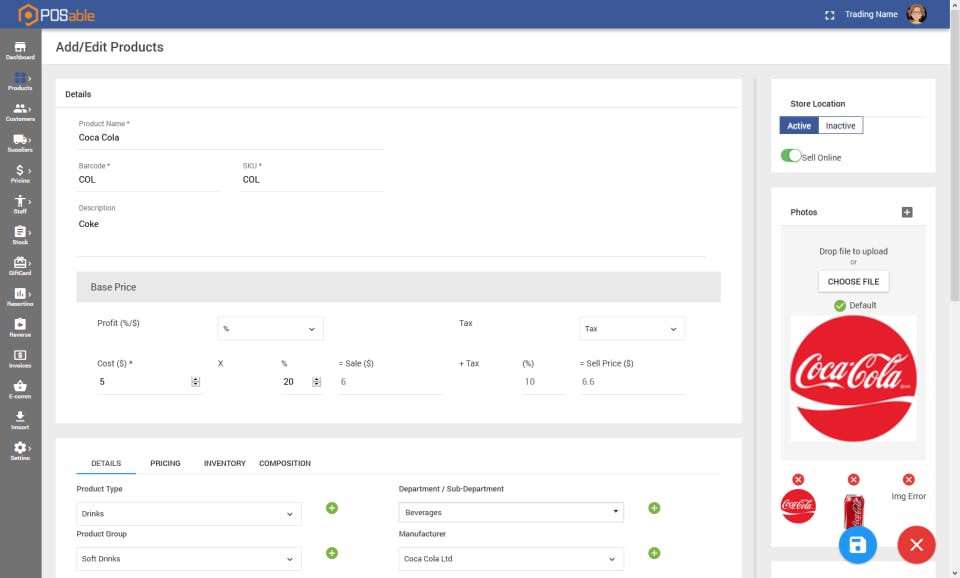Add new Manufacturer with green plus
The width and height of the screenshot is (960, 578).
(654, 553)
